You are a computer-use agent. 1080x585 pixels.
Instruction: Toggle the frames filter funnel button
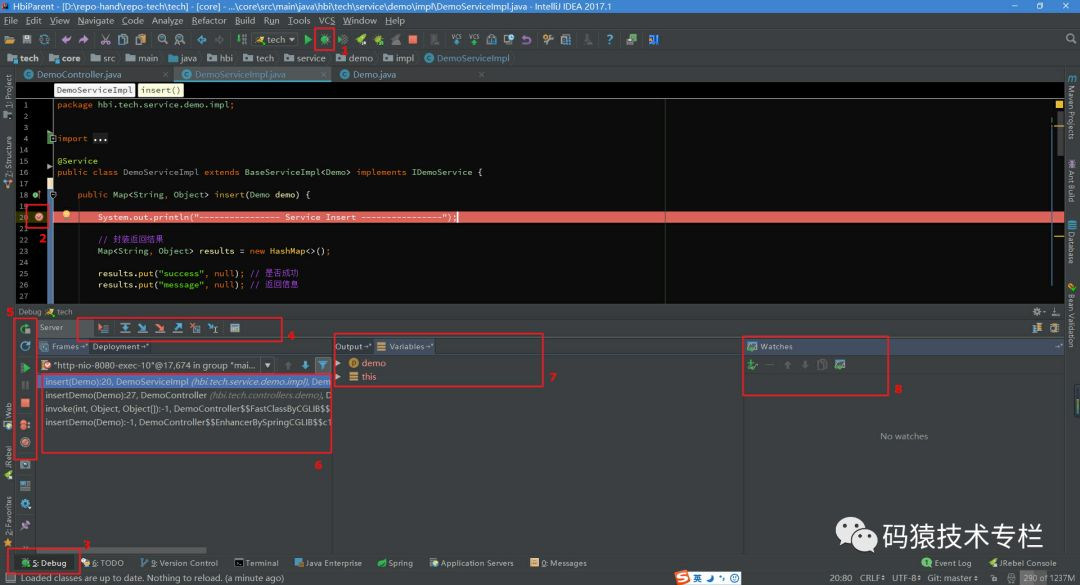(322, 365)
